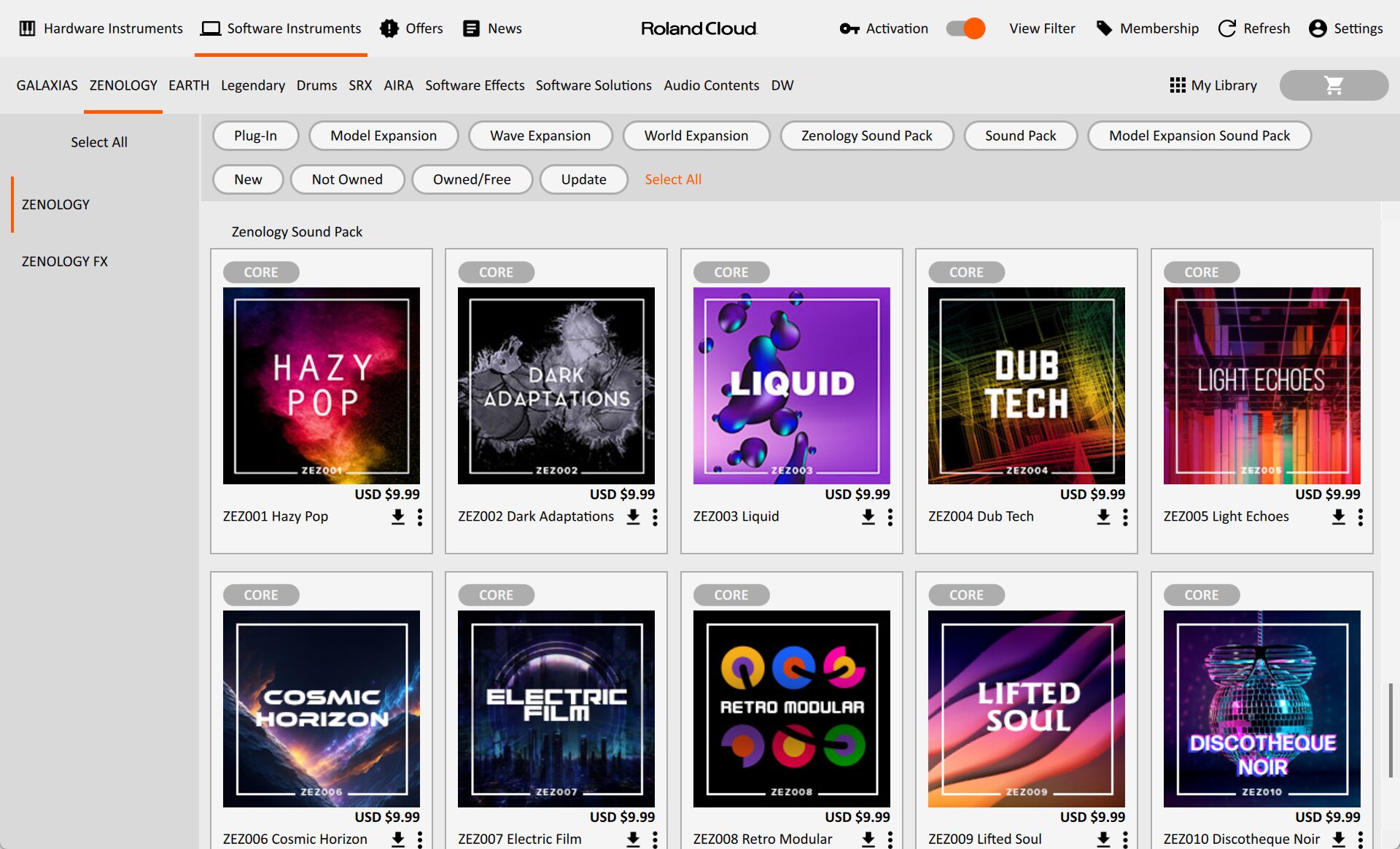Open more options for ZEZ003 Liquid
1400x849 pixels.
(x=890, y=517)
